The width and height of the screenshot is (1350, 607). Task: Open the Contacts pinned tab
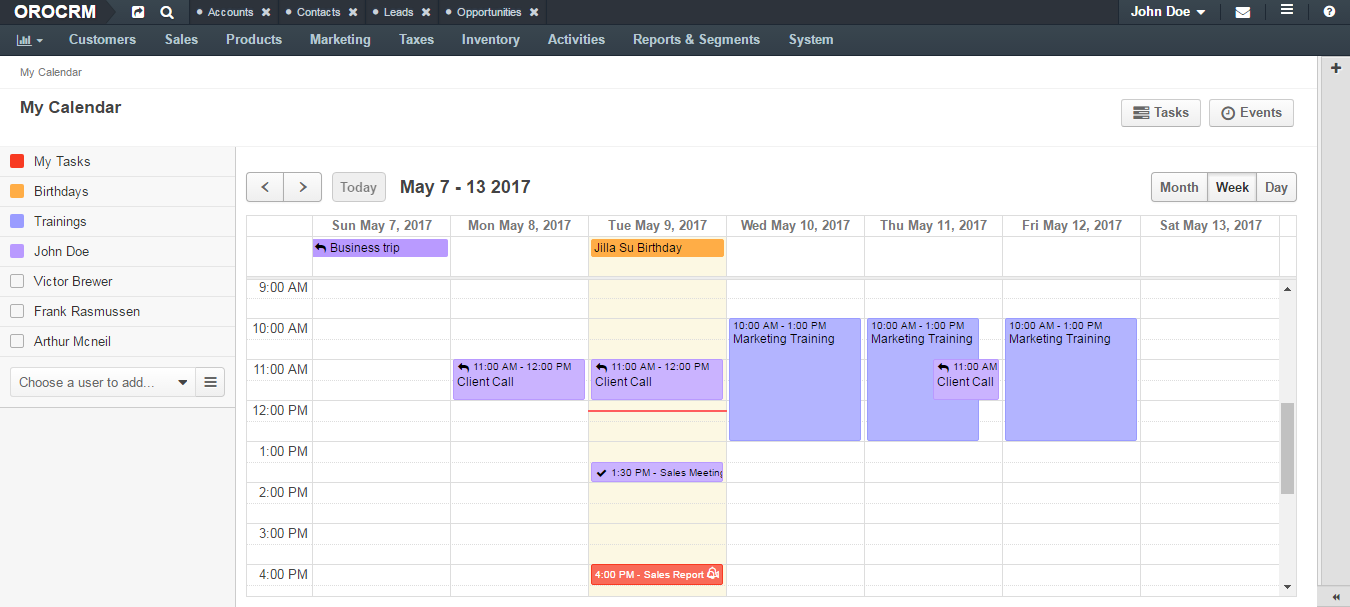(x=319, y=12)
